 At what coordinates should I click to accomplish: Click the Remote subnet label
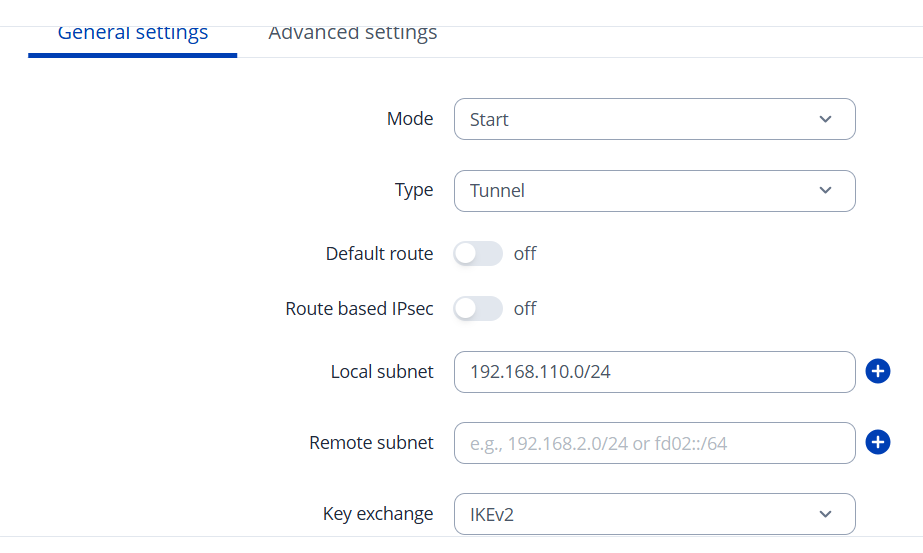pyautogui.click(x=371, y=443)
